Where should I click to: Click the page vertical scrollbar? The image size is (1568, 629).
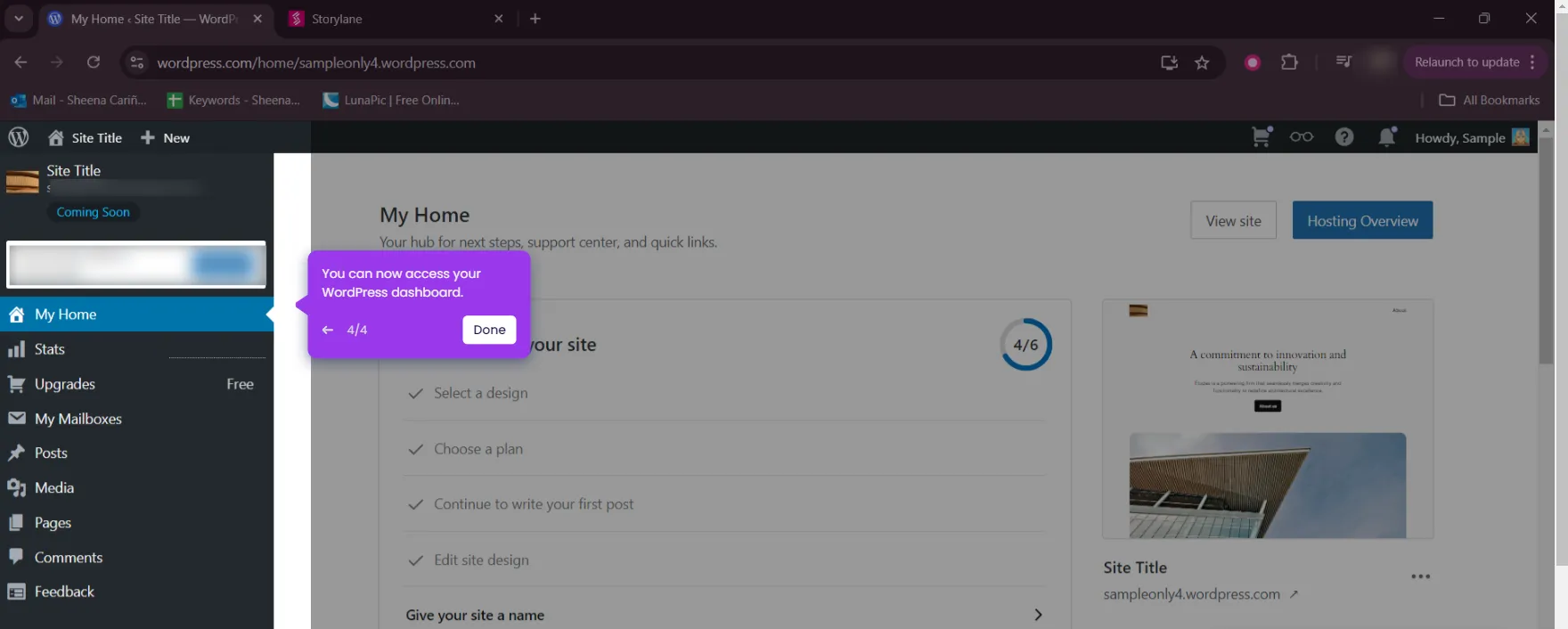click(1546, 249)
